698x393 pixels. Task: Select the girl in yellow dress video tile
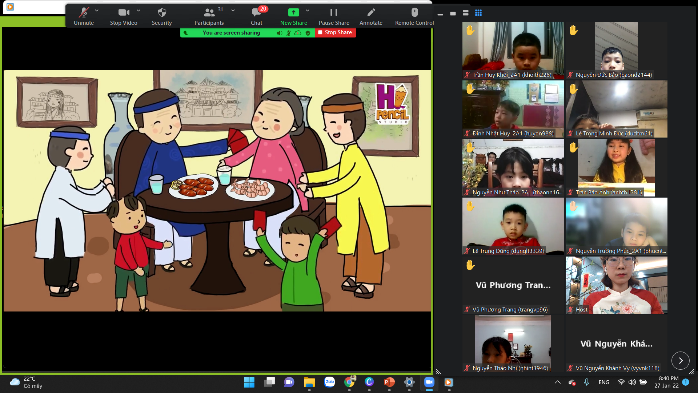617,168
